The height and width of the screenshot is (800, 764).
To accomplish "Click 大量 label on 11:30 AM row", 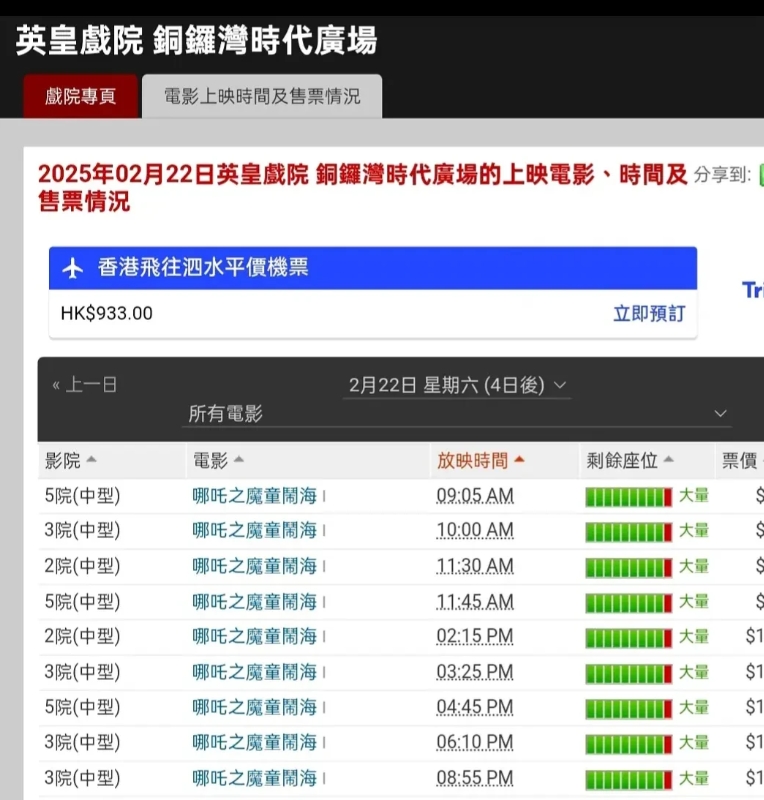I will [x=694, y=566].
